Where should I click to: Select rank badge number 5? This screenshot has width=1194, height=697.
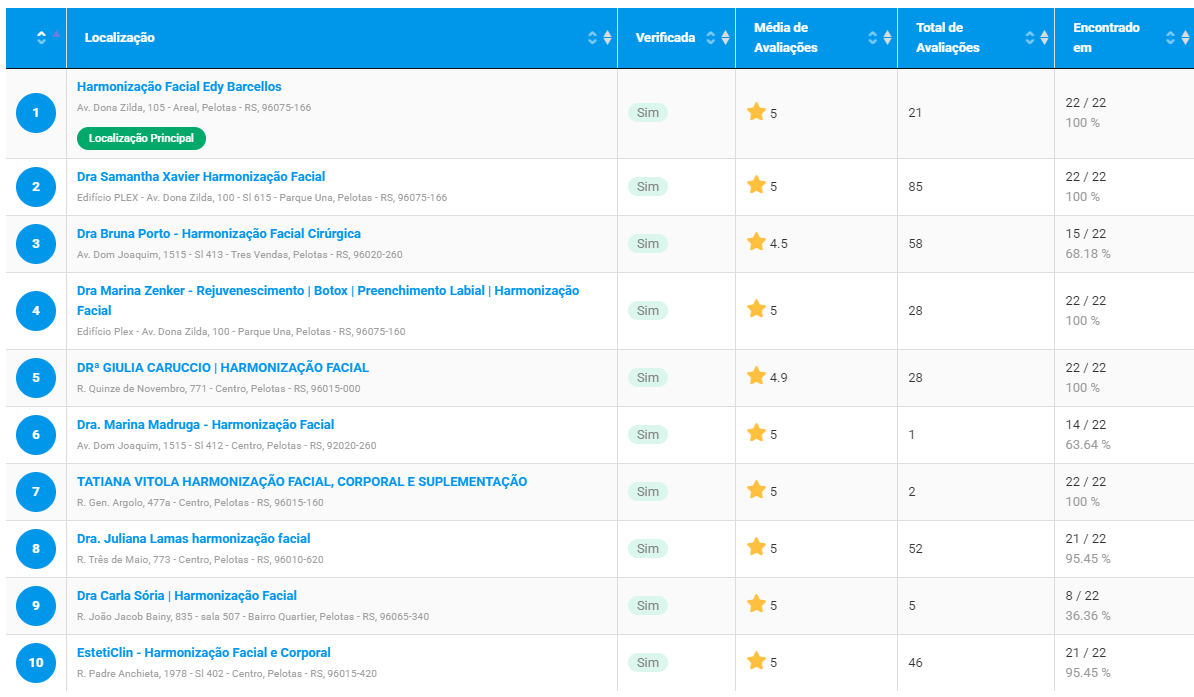point(36,378)
